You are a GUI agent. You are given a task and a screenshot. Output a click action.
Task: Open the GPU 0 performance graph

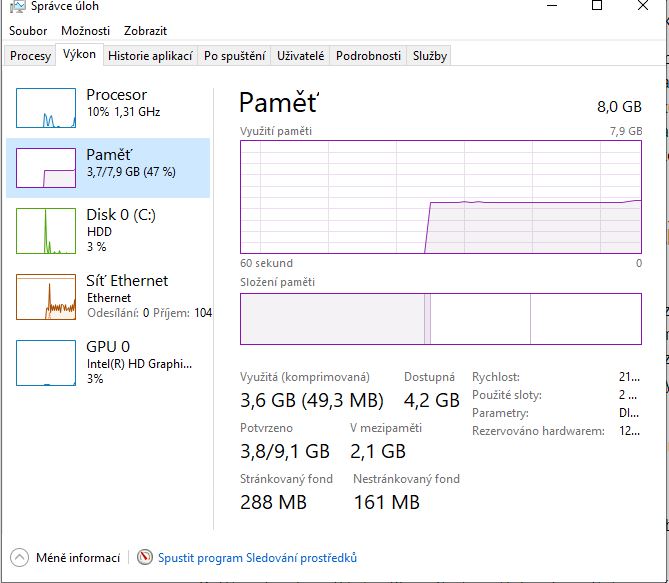click(x=46, y=362)
